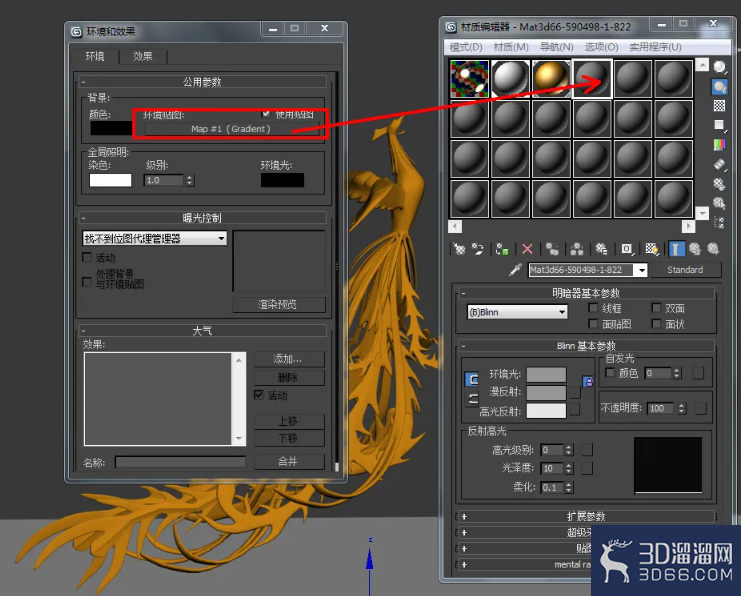Click Get Material icon in Material Editor toolbar
The width and height of the screenshot is (741, 596).
459,249
